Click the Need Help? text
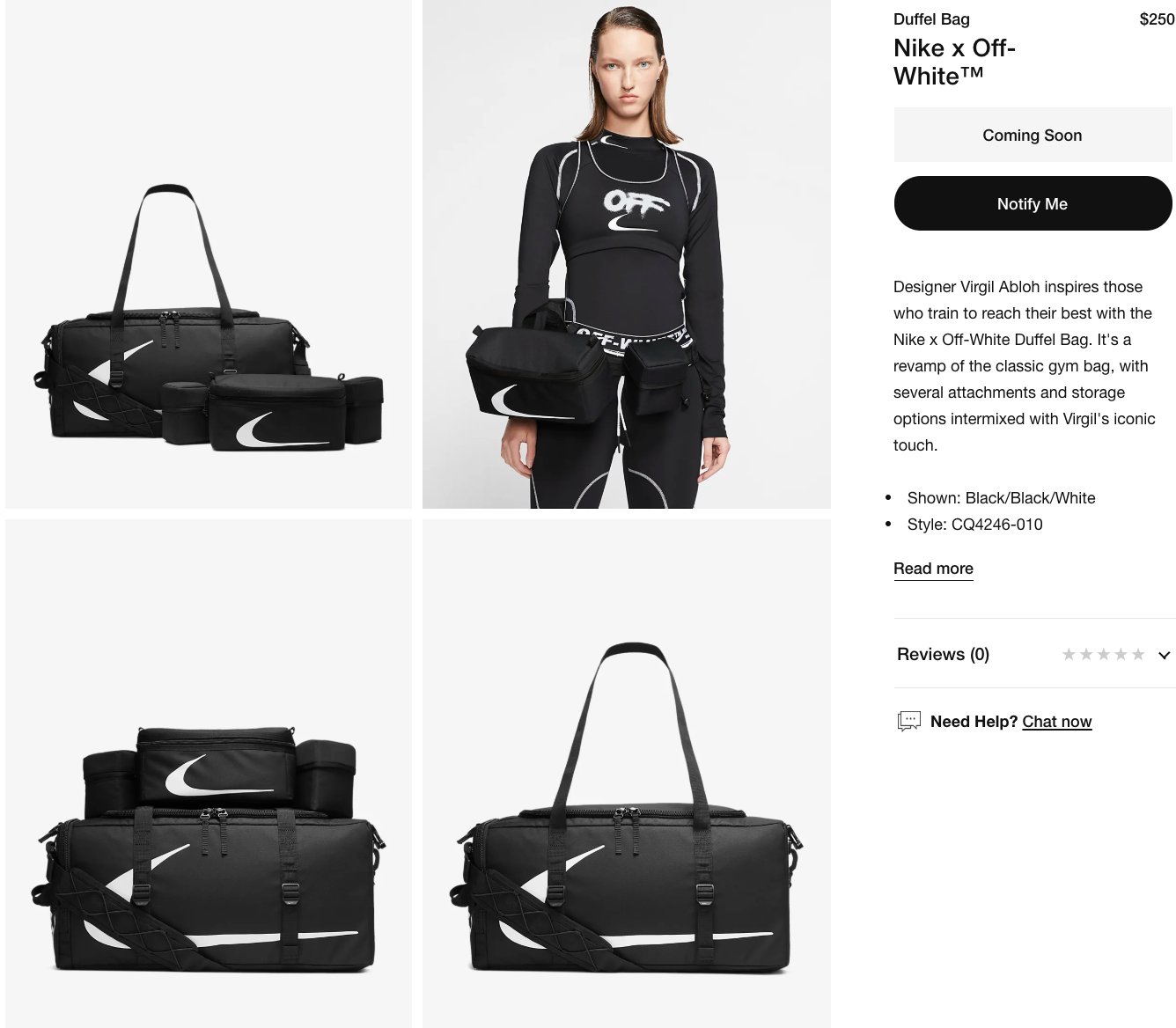 pos(974,722)
